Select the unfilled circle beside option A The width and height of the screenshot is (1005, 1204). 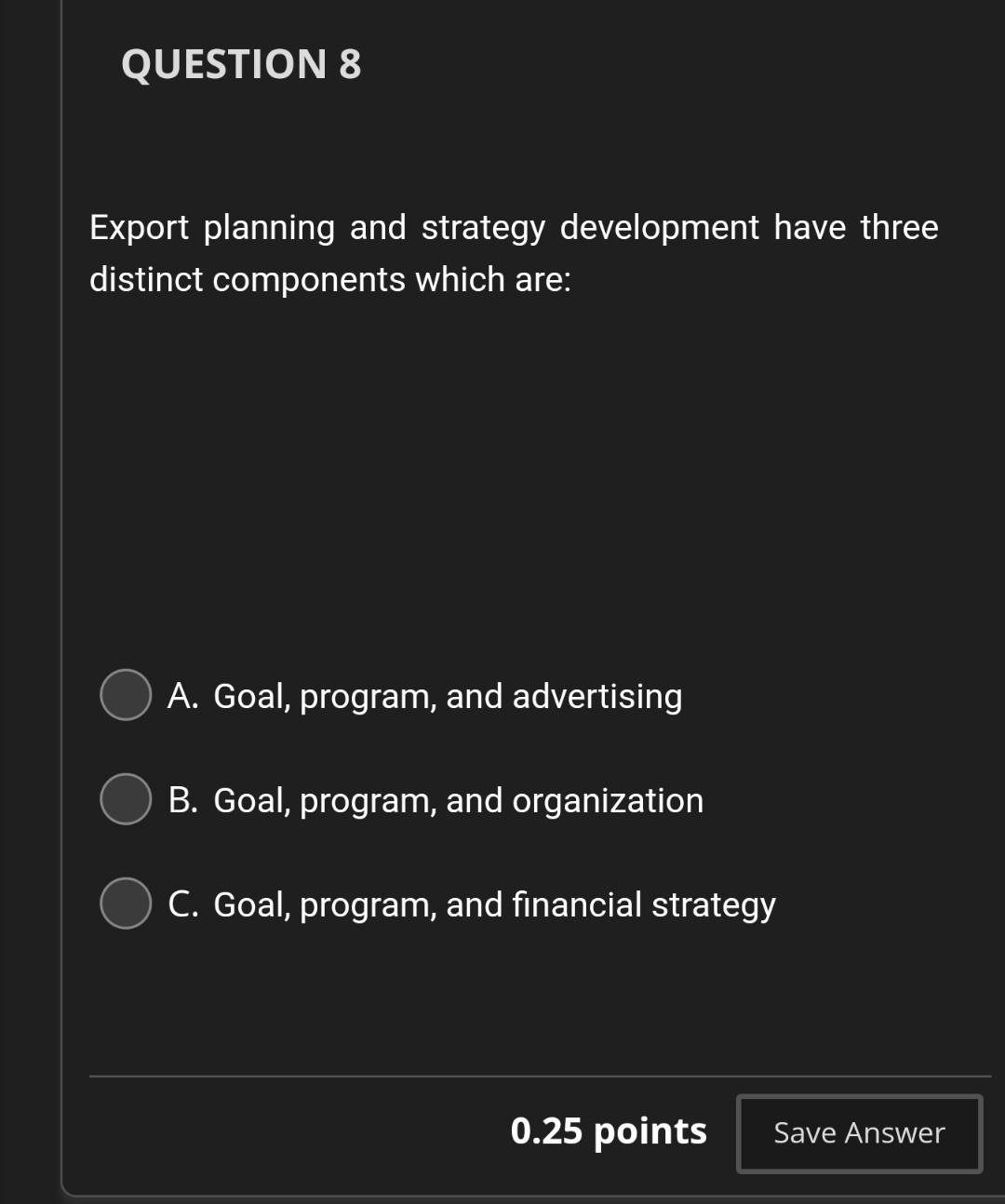(x=126, y=695)
